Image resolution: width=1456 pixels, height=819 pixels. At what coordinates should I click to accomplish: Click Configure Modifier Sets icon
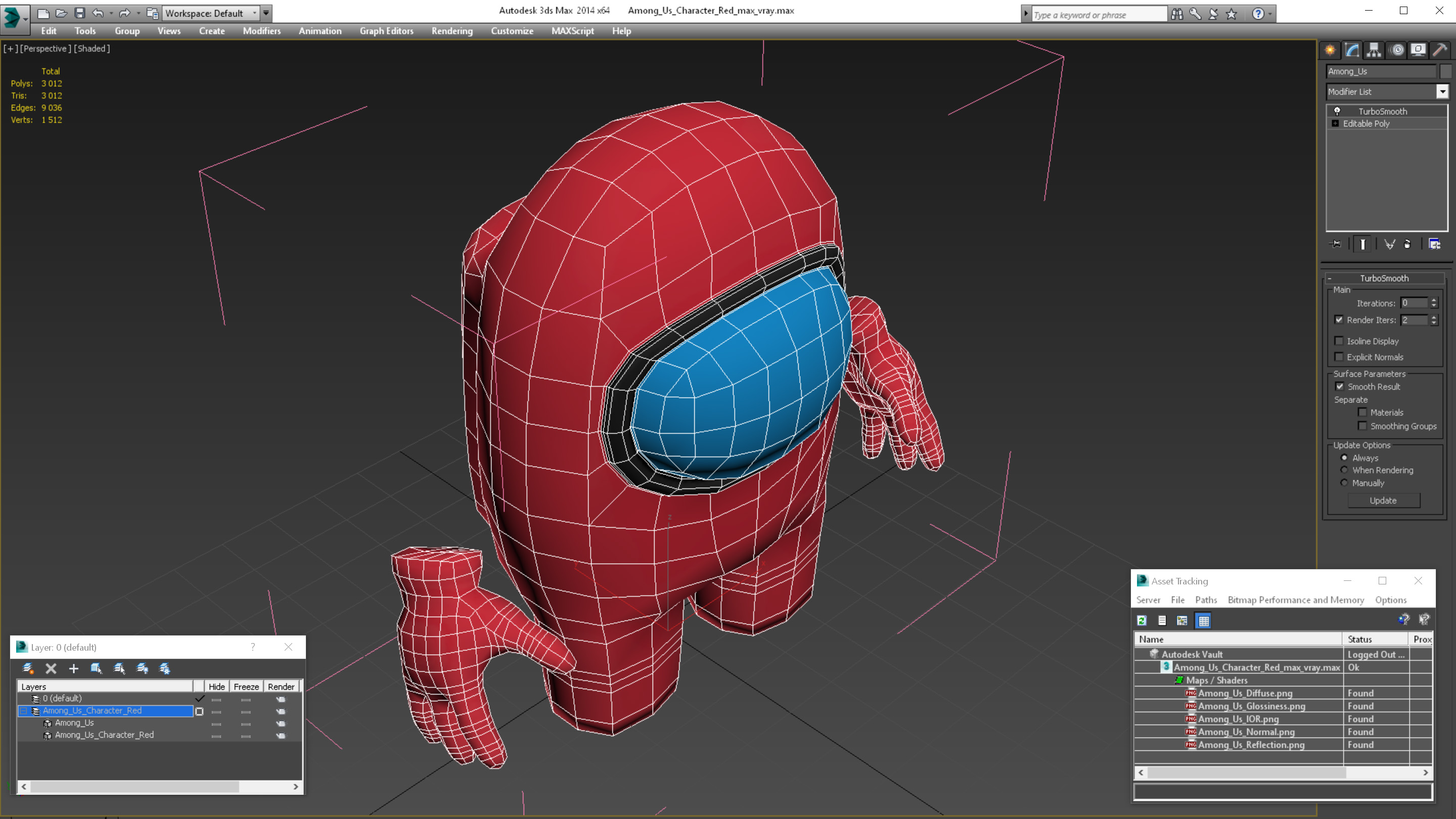click(1434, 244)
